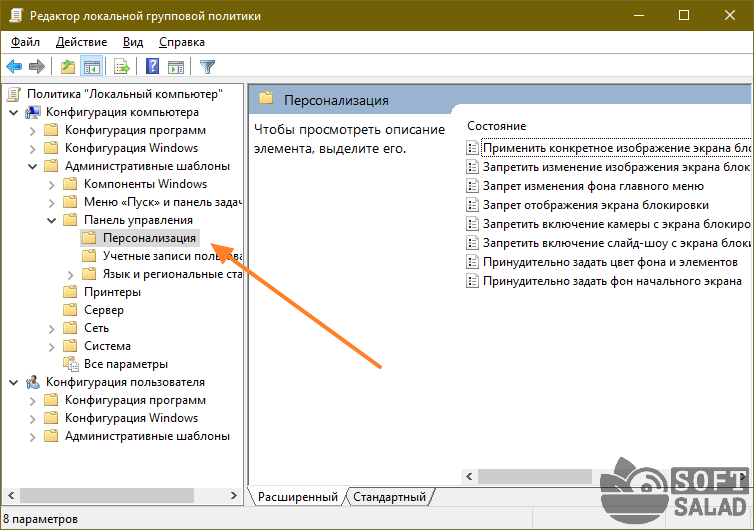This screenshot has width=754, height=530.
Task: Select 'Персонализация' in the tree
Action: point(149,238)
